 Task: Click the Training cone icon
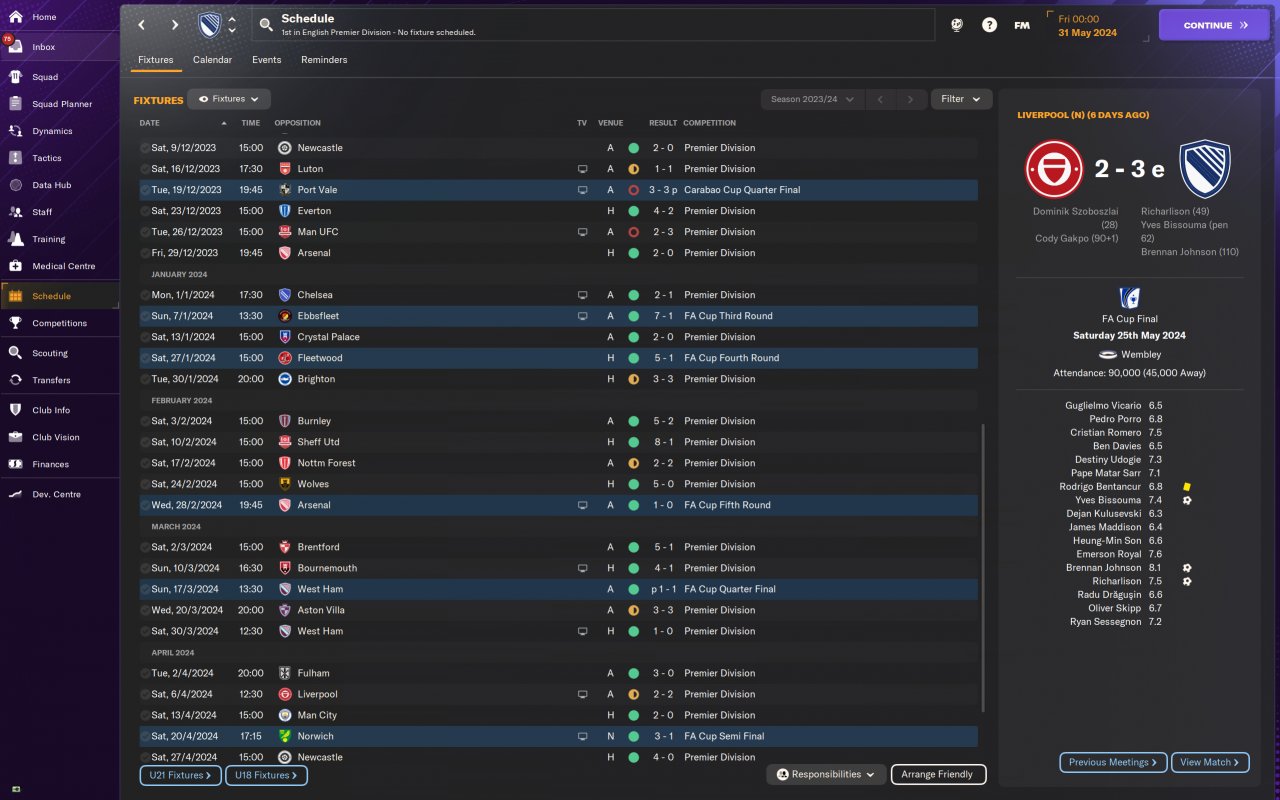tap(15, 239)
